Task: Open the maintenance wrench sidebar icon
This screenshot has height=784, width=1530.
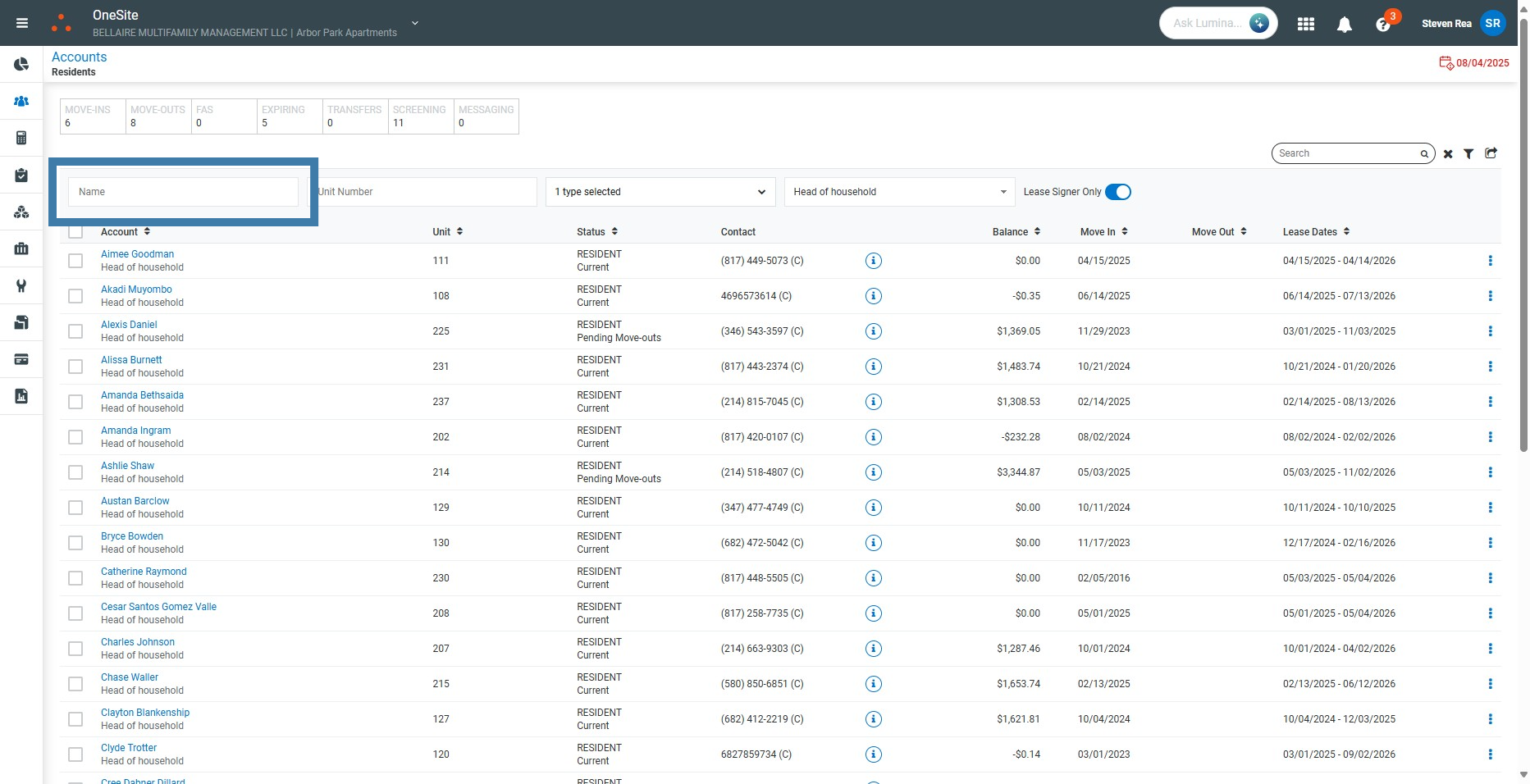Action: [21, 285]
